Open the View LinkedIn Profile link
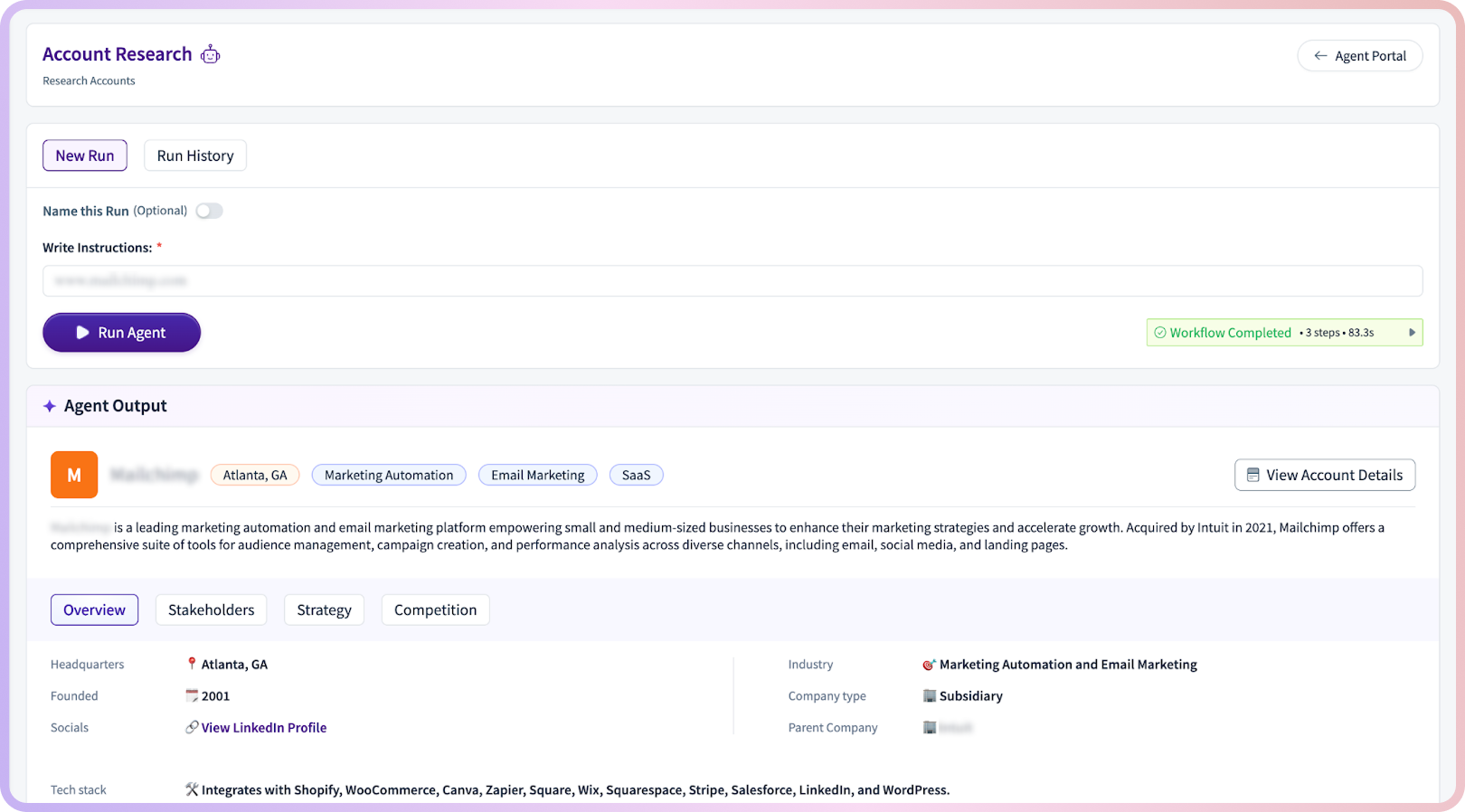1465x812 pixels. [264, 727]
